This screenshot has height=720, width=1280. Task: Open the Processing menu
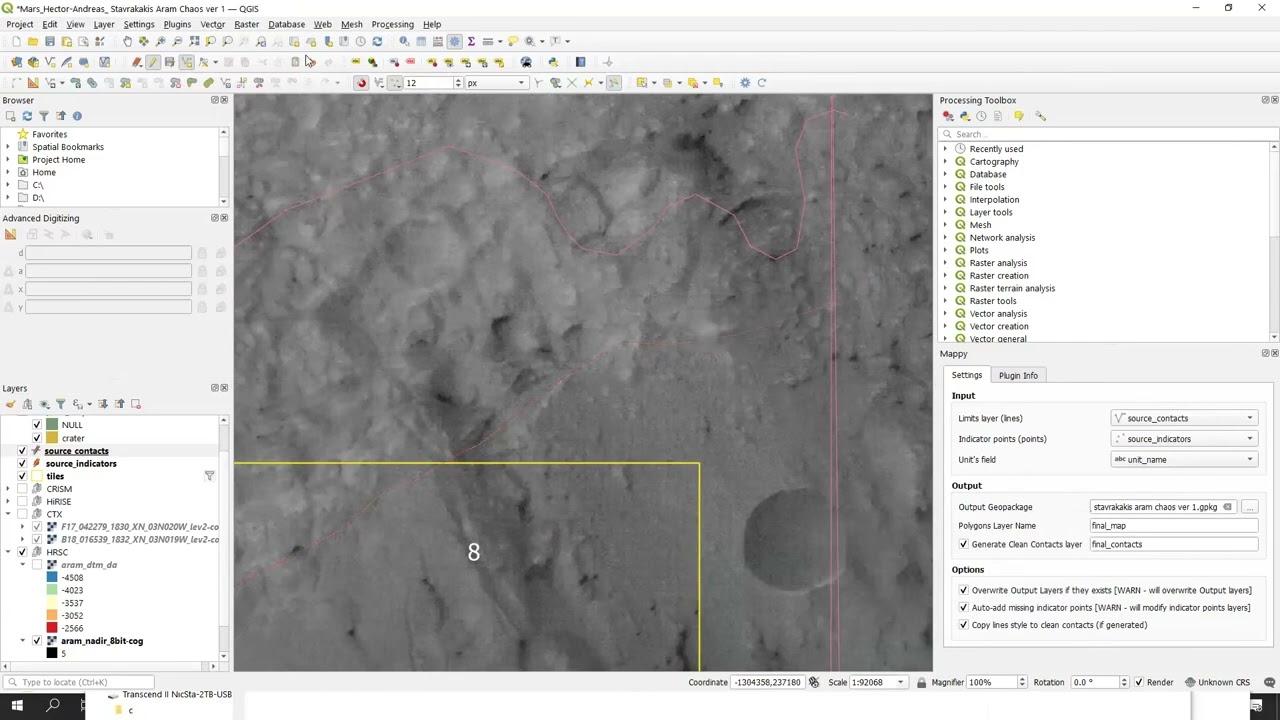point(392,24)
